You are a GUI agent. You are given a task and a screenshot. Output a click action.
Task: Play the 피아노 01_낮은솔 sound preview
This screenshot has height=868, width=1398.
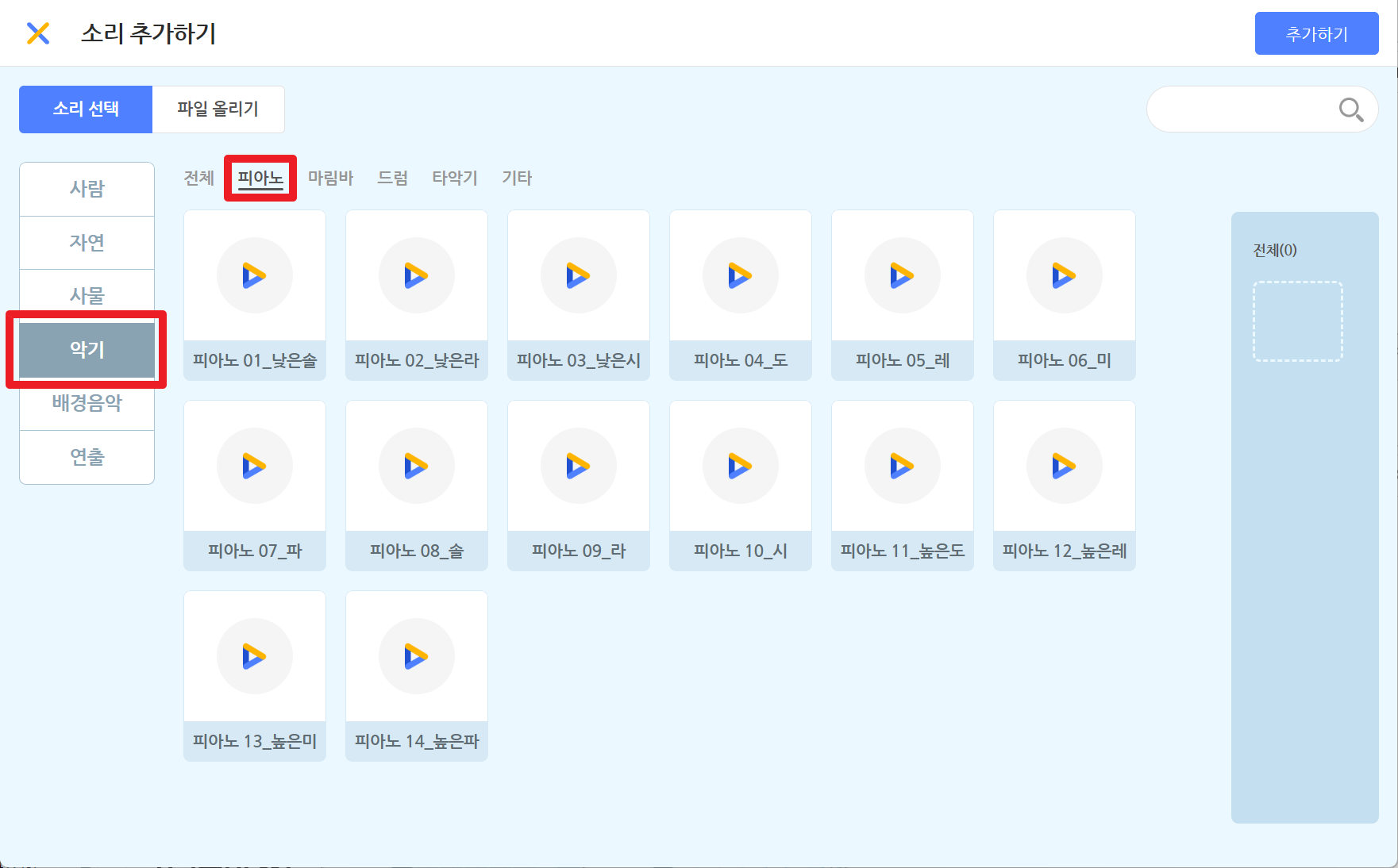coord(255,275)
